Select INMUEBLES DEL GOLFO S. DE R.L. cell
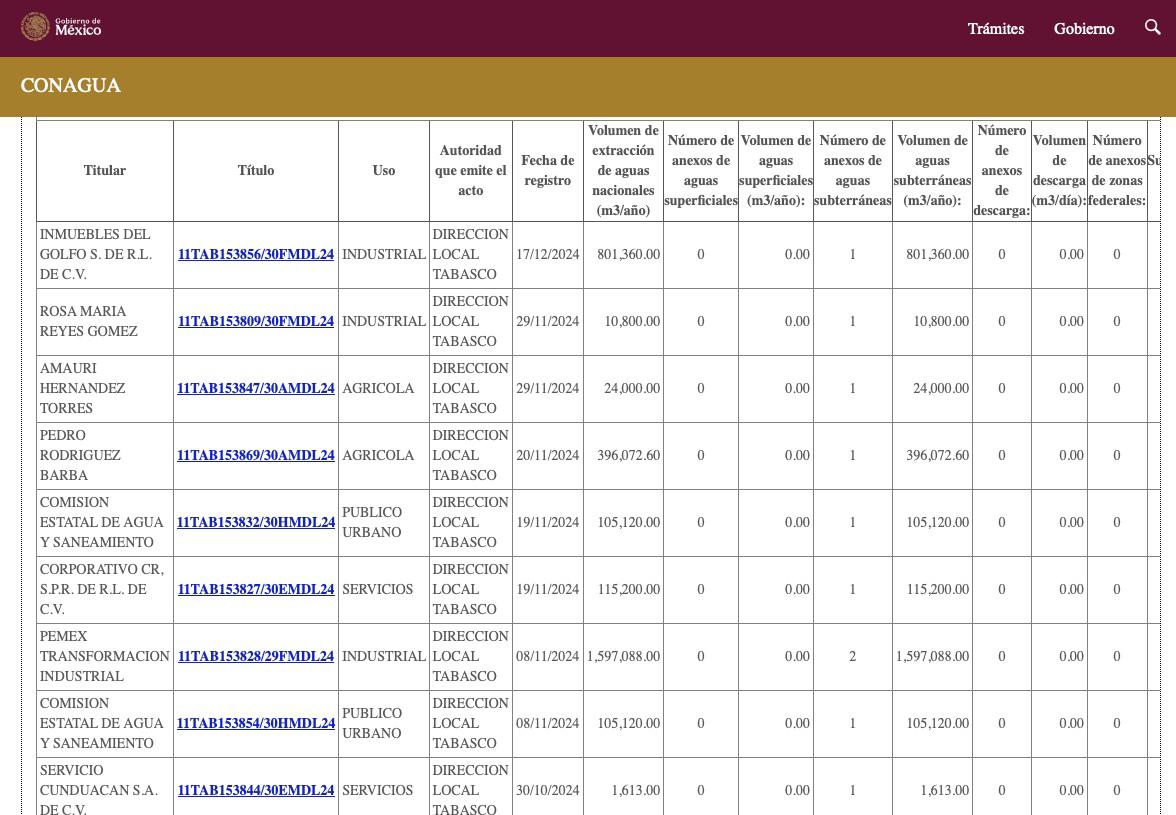 click(x=105, y=254)
